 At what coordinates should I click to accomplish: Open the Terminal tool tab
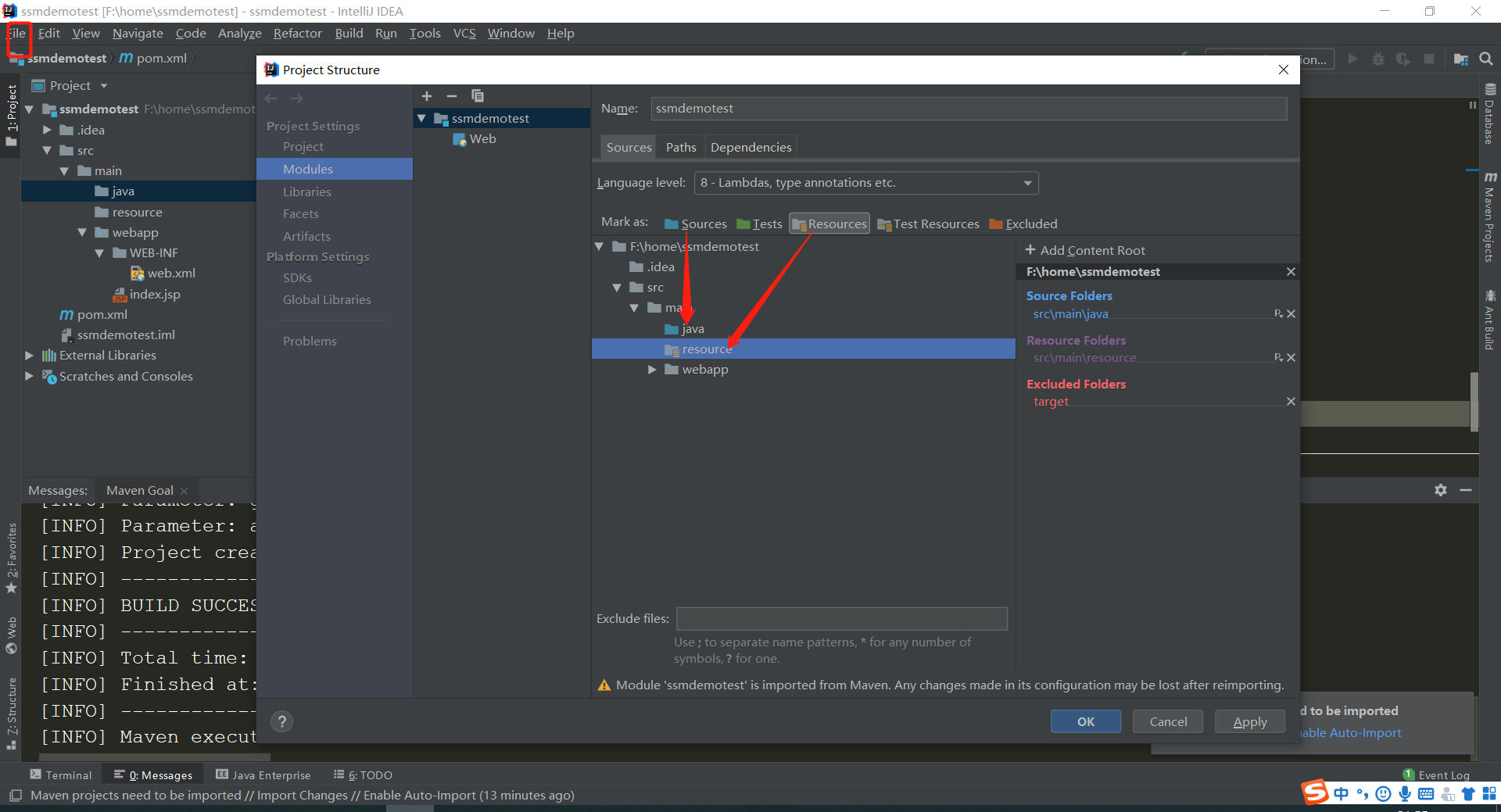tap(61, 774)
